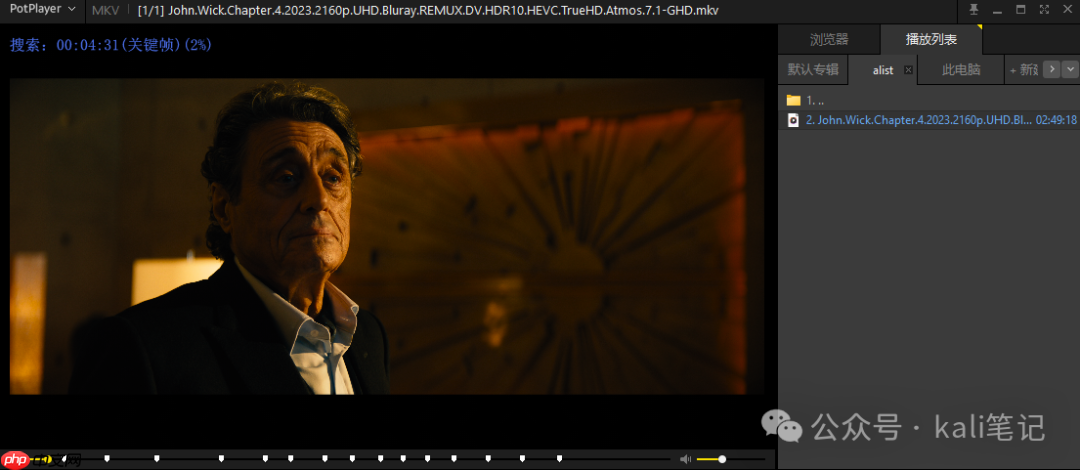Open the 默认专辑 playlist tab
This screenshot has height=470, width=1080.
pos(813,70)
